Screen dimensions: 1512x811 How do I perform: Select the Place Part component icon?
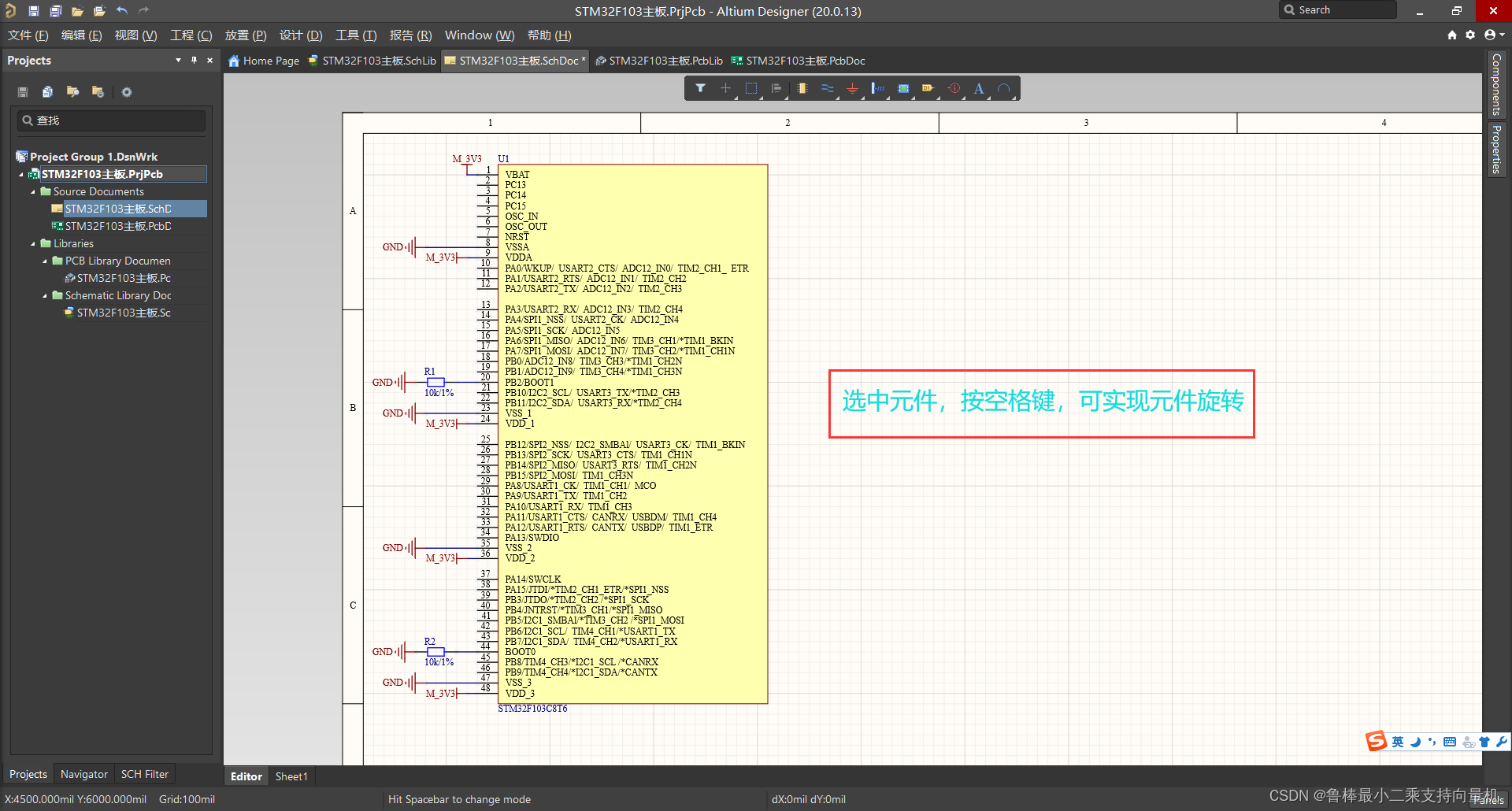tap(802, 89)
